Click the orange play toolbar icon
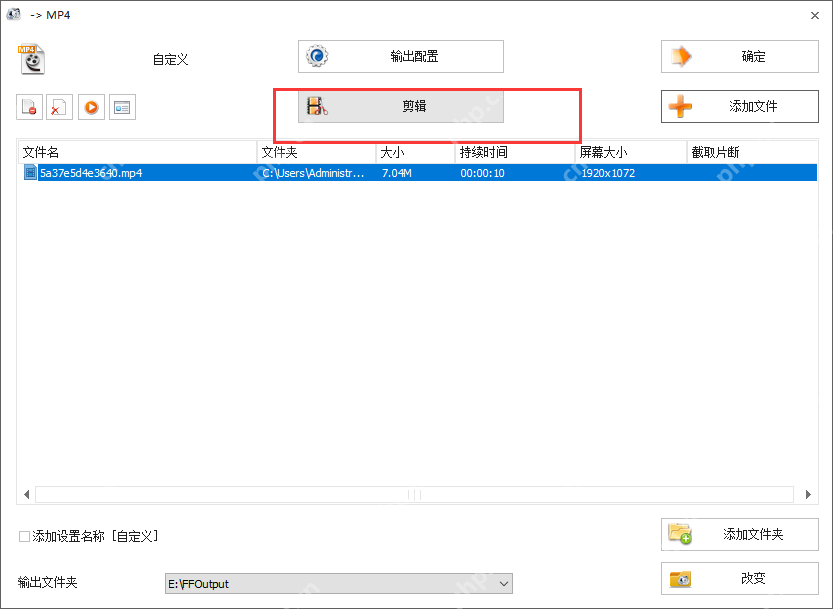 [91, 107]
